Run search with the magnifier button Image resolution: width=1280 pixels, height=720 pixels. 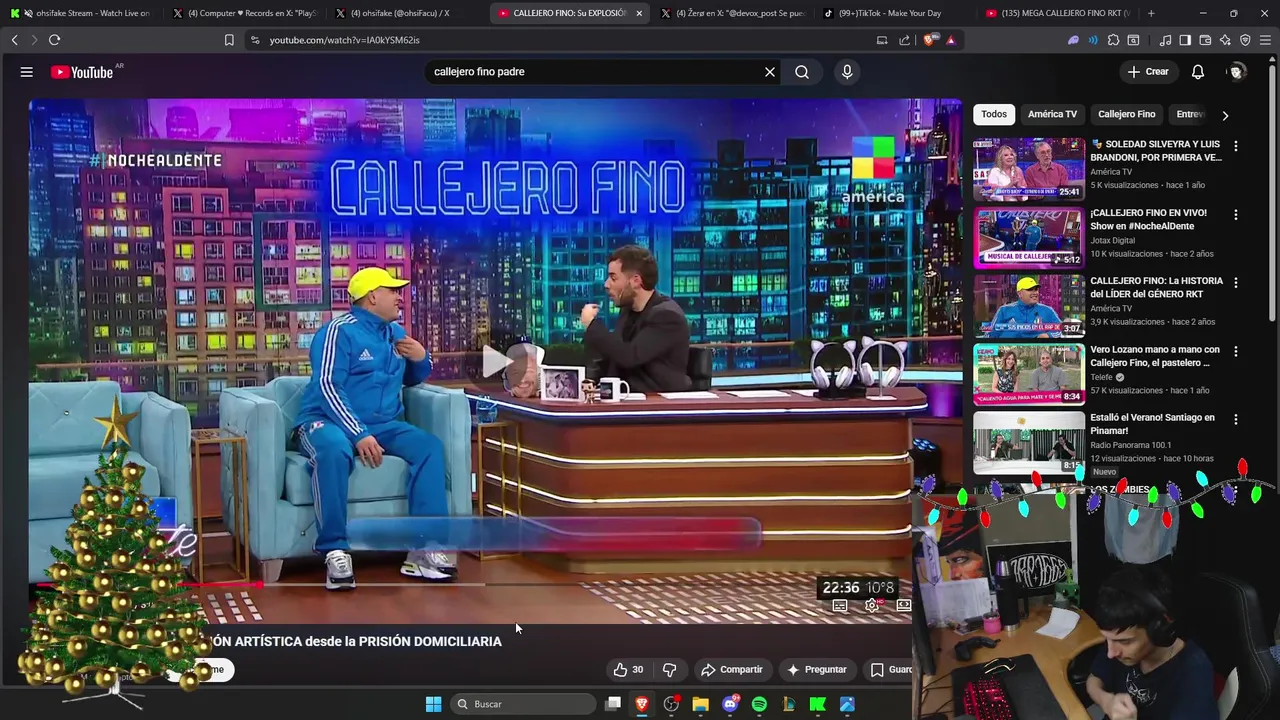[802, 72]
